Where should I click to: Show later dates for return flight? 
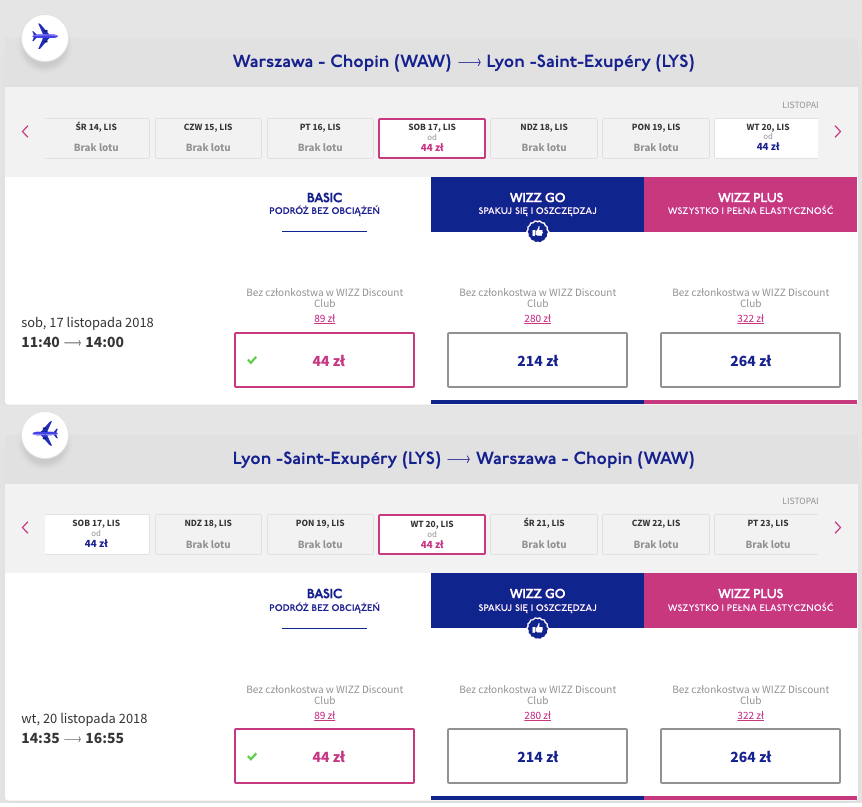837,528
